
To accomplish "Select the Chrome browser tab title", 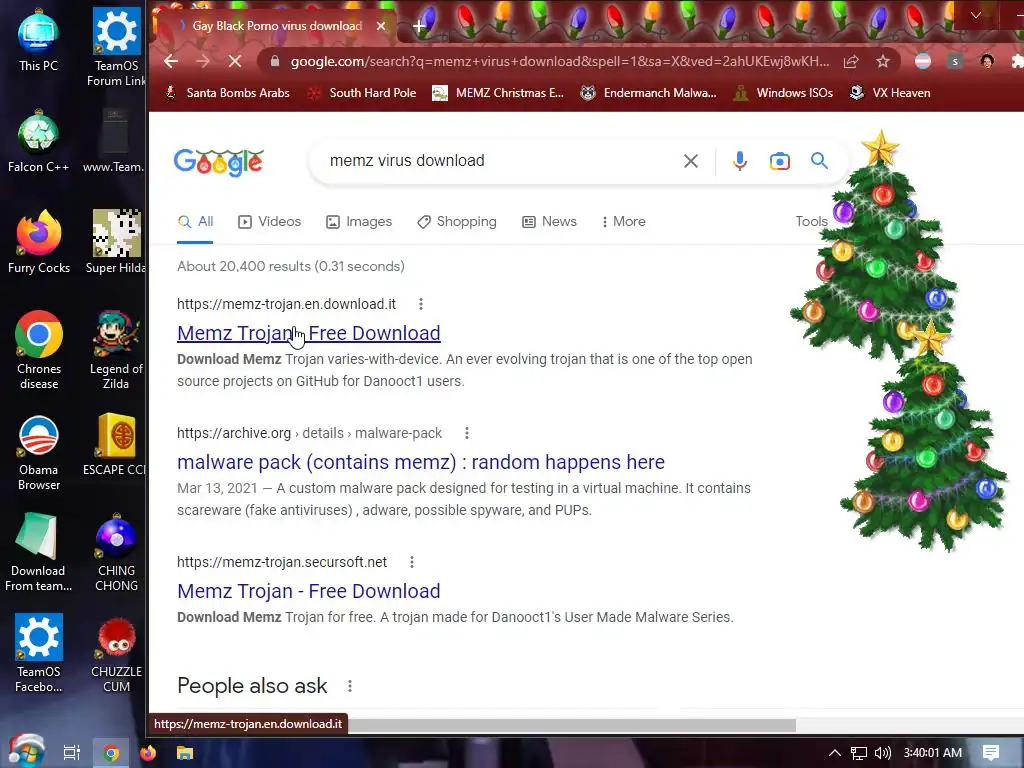I will [277, 25].
